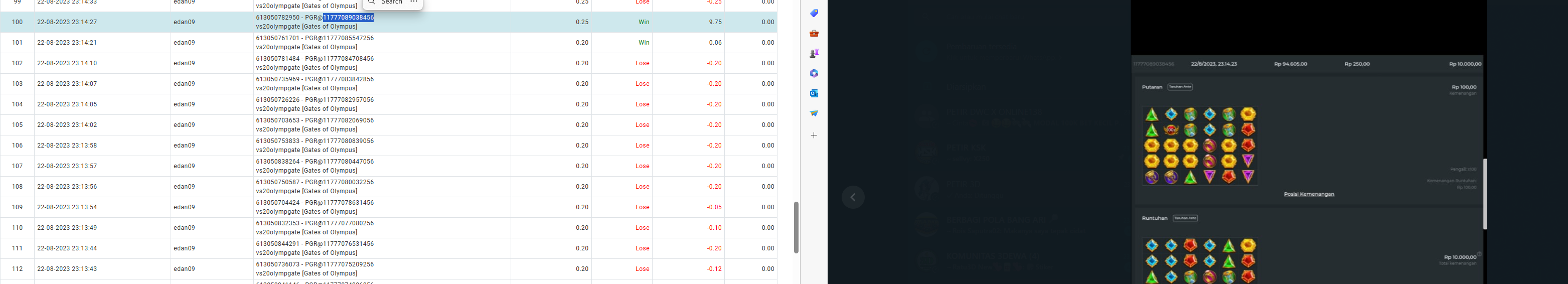The height and width of the screenshot is (284, 1568).
Task: Click the Rp 10.000,00 Total Kemenangan value
Action: (1460, 257)
